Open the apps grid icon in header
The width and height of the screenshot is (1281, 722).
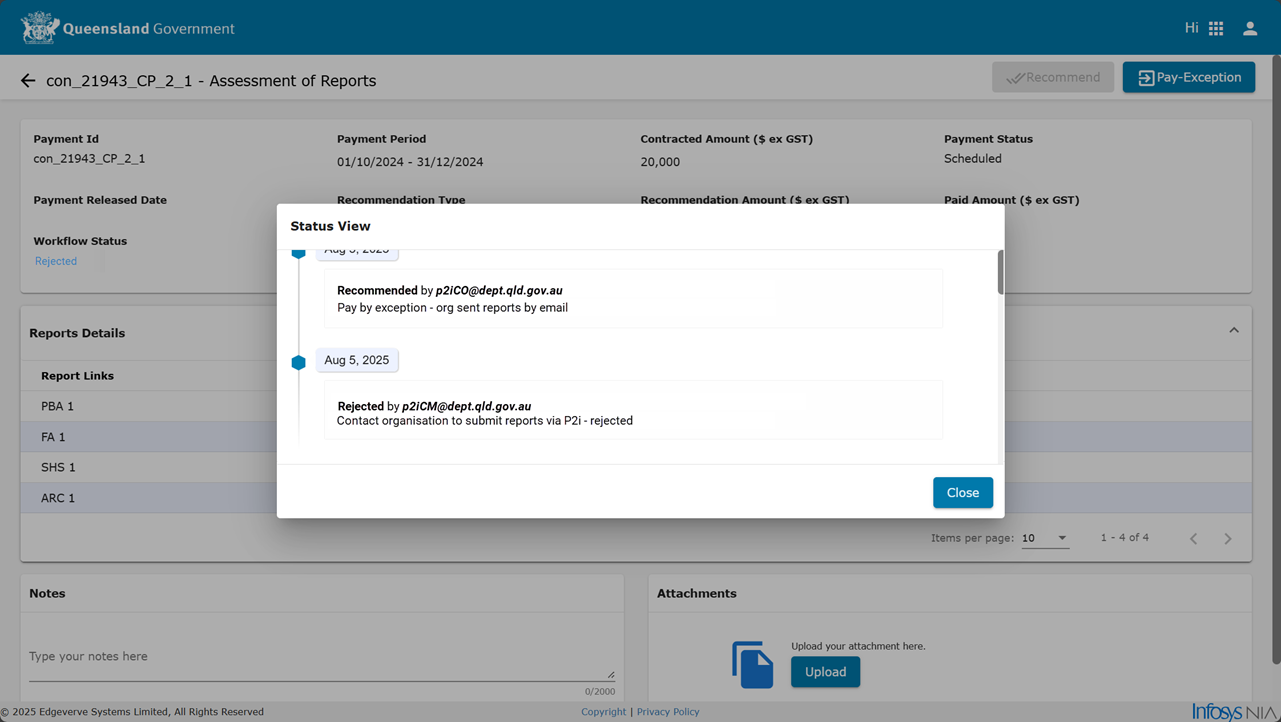(1216, 29)
